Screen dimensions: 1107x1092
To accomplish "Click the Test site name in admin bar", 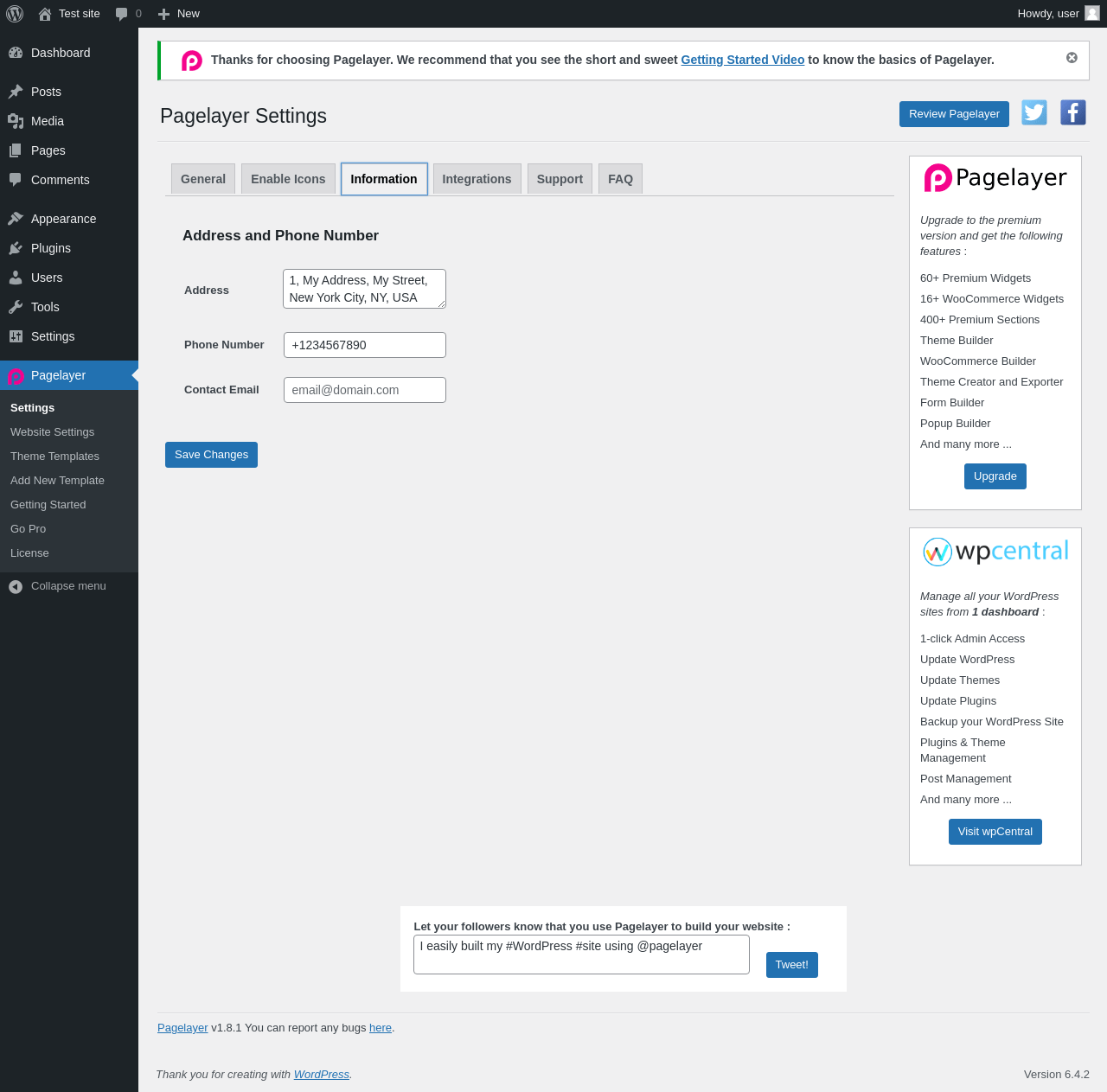I will (80, 14).
